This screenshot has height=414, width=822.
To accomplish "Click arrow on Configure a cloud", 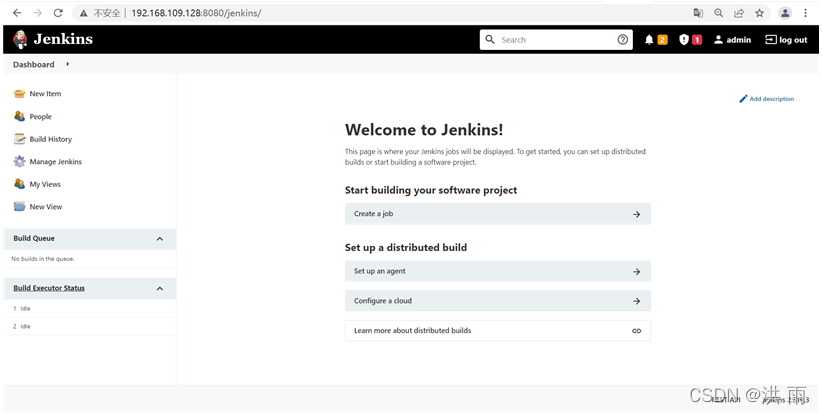I will pos(636,301).
